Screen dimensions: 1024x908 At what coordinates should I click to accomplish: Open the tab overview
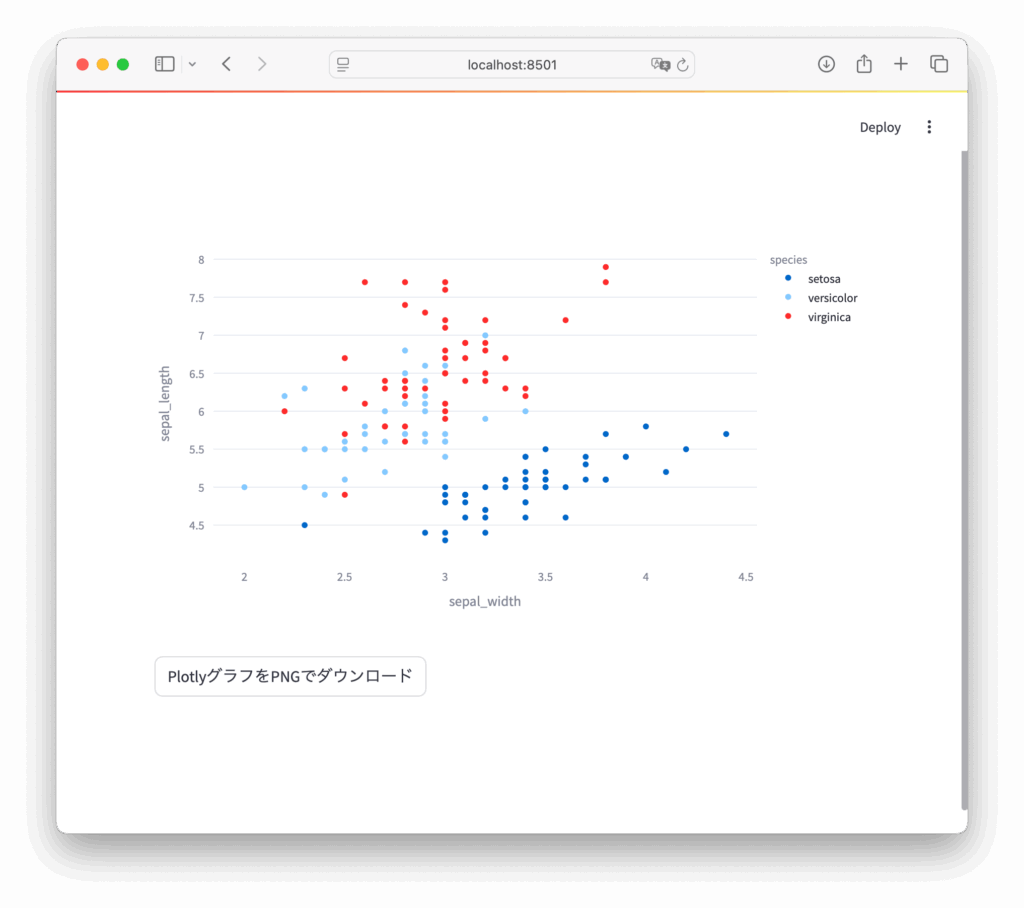pos(939,64)
